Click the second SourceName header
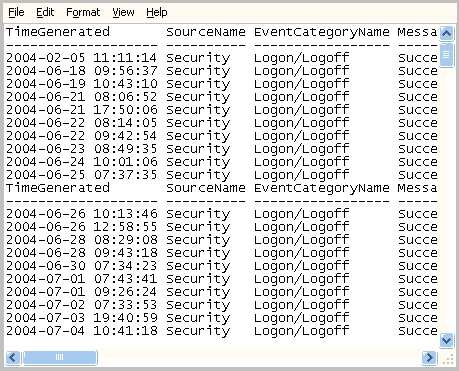 (x=206, y=188)
